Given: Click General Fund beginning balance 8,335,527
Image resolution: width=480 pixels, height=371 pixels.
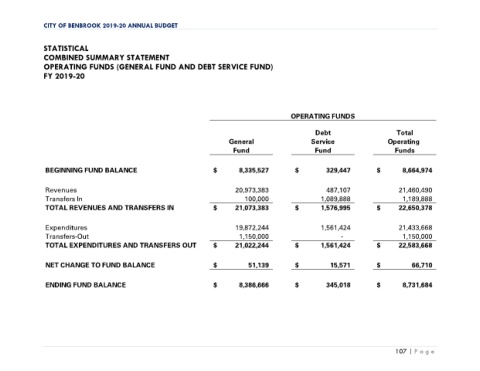Looking at the screenshot, I should coord(254,170).
